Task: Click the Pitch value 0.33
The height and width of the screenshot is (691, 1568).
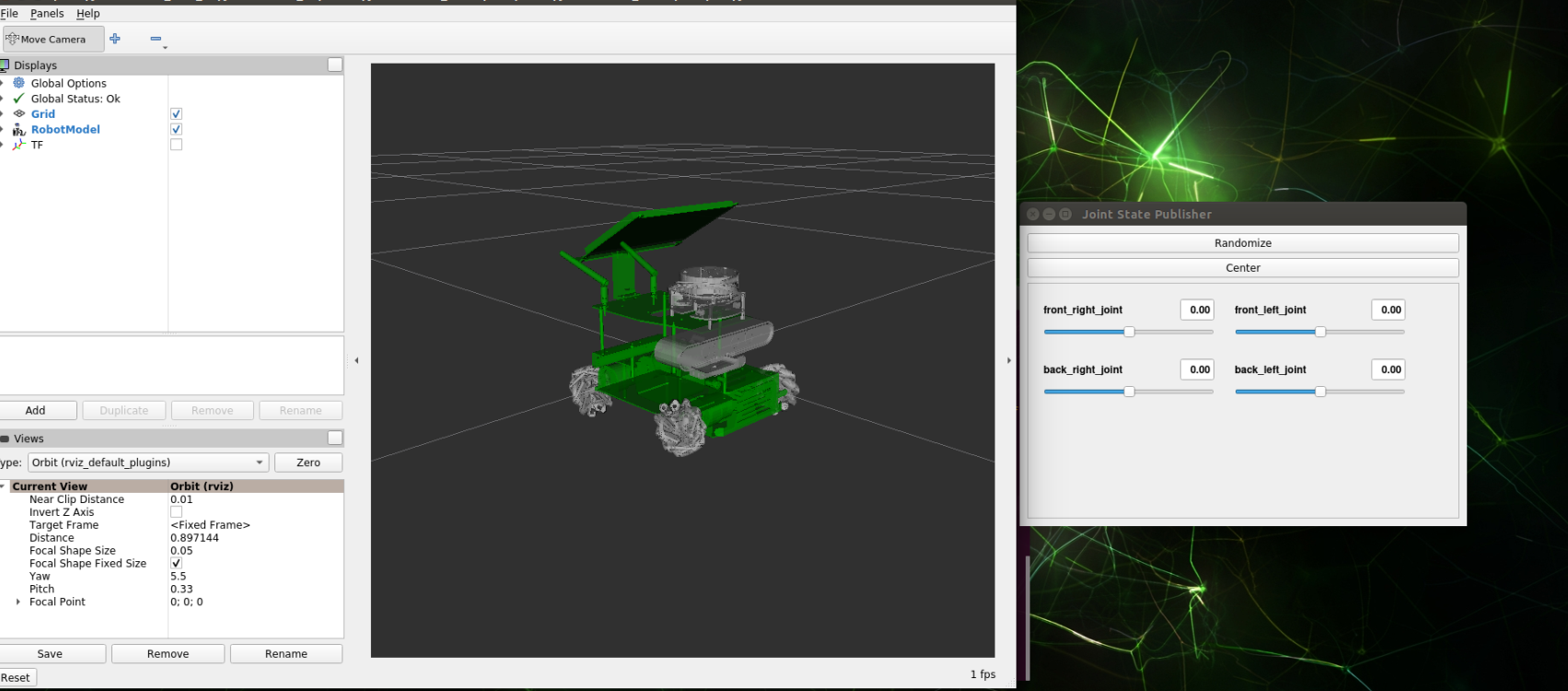Action: 181,590
